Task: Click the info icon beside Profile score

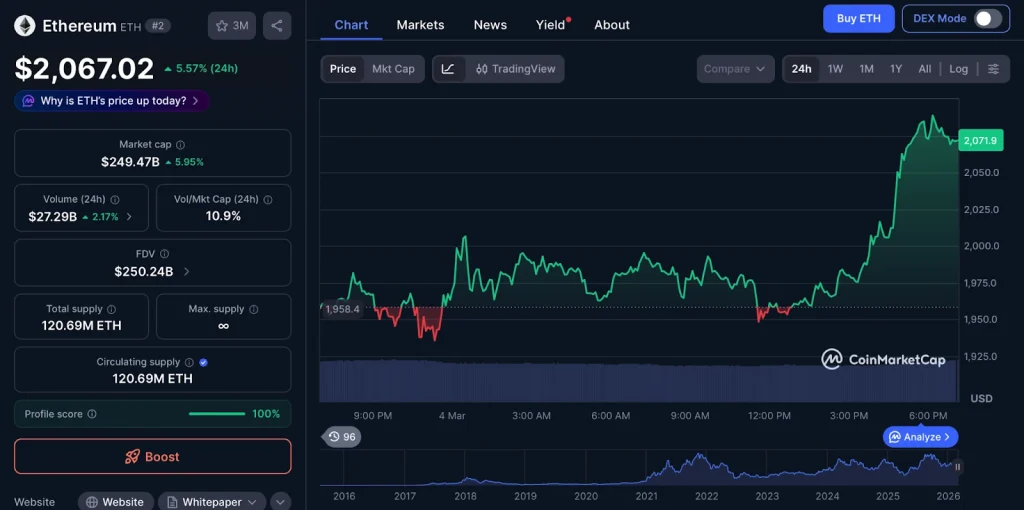Action: click(x=92, y=413)
